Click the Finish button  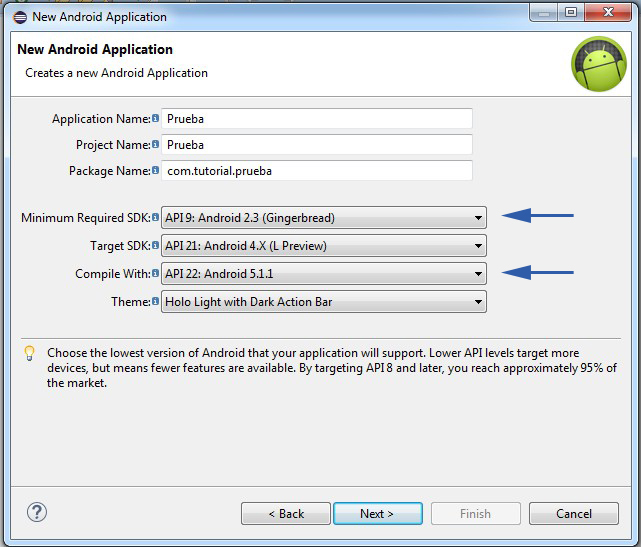click(476, 513)
